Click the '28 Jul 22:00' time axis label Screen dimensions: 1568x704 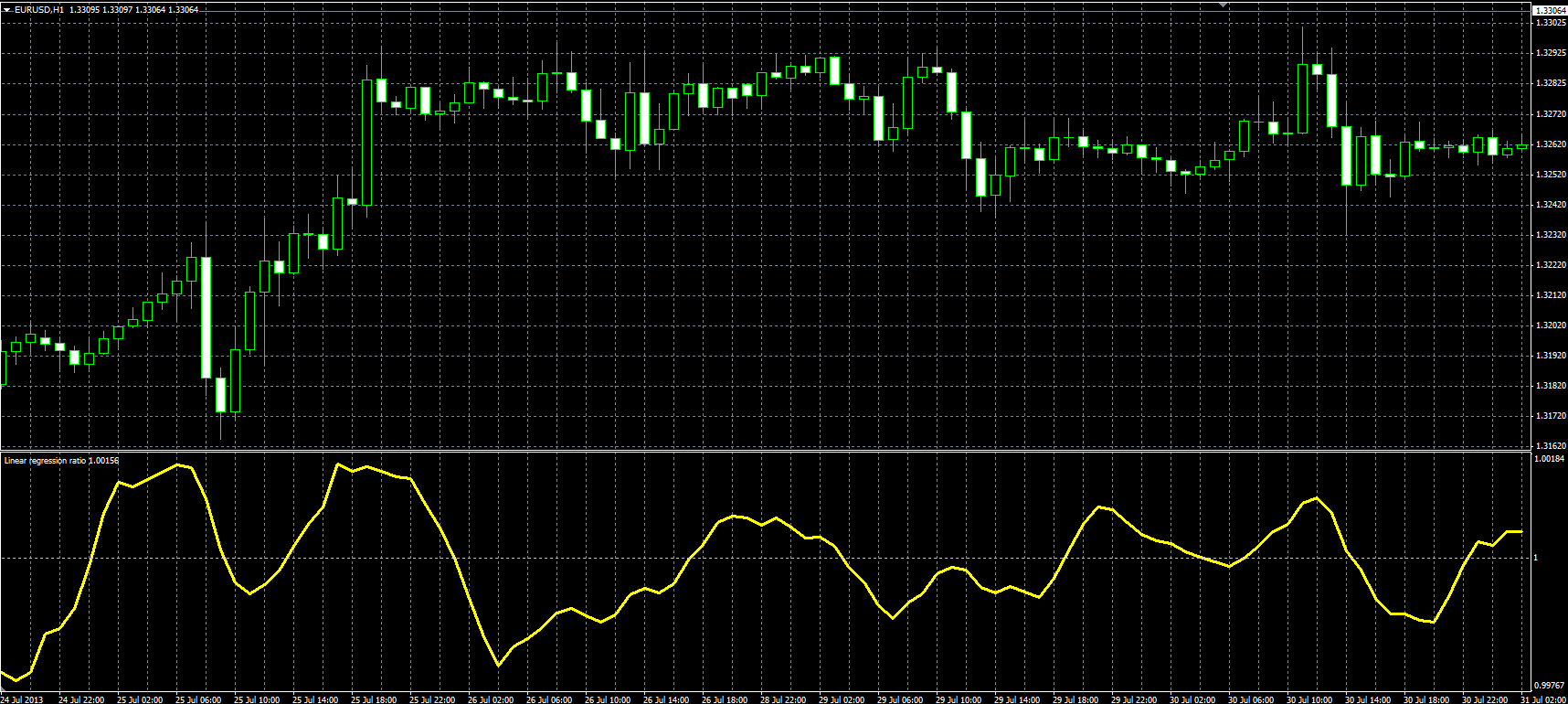783,699
